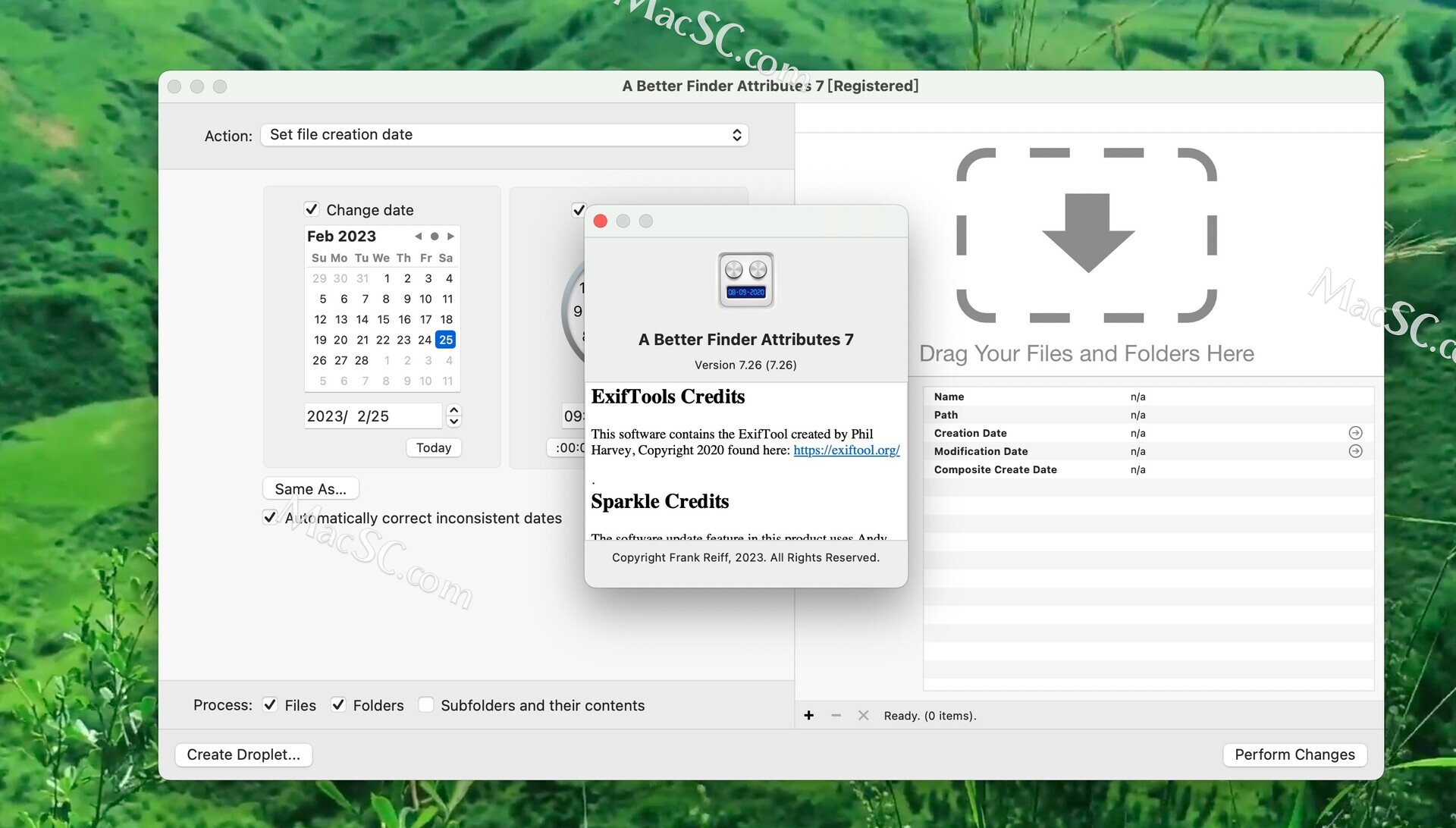
Task: Click the calendar left navigation arrow
Action: tap(418, 234)
